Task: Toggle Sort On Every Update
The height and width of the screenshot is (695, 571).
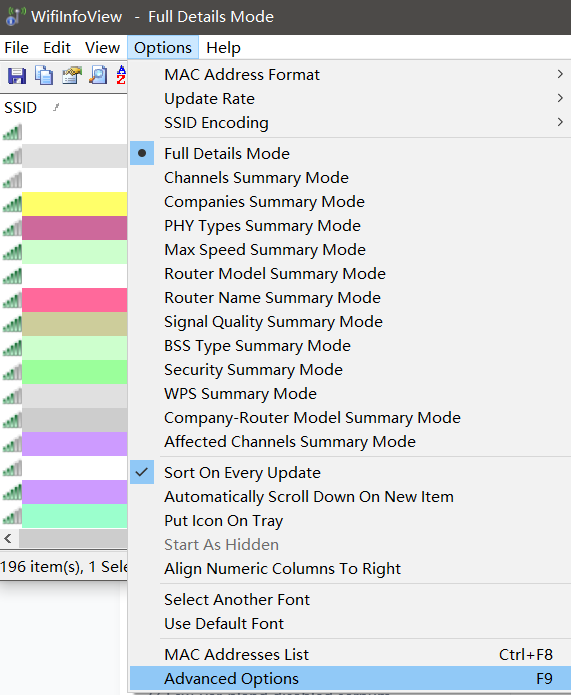Action: tap(350, 472)
